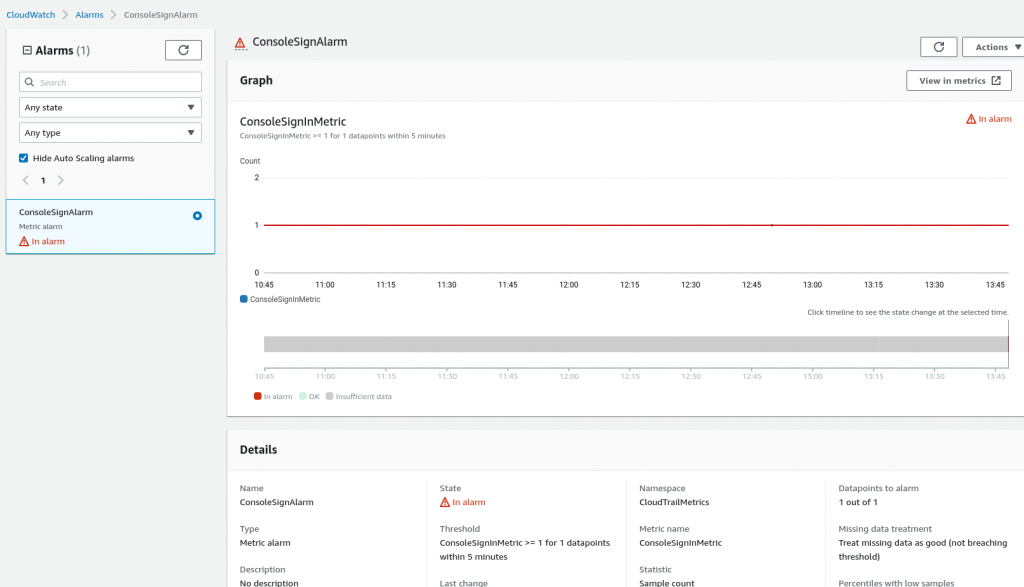Viewport: 1024px width, 587px height.
Task: Uncheck Hide Auto Scaling alarms
Action: [23, 157]
